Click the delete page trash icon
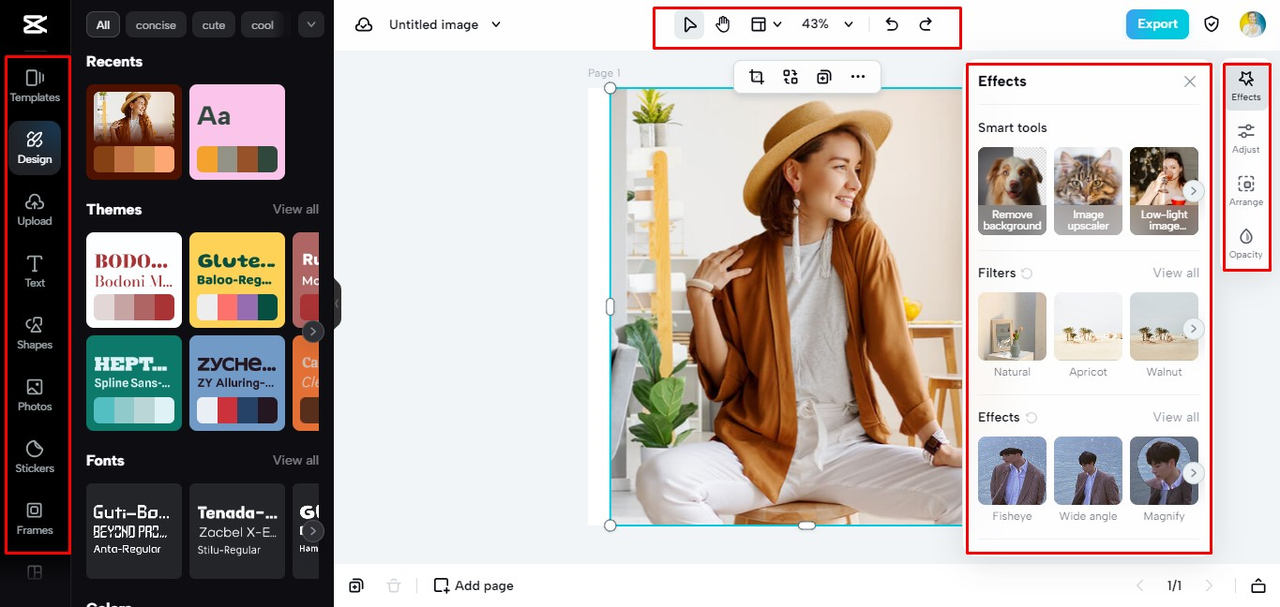Image resolution: width=1280 pixels, height=607 pixels. [394, 586]
